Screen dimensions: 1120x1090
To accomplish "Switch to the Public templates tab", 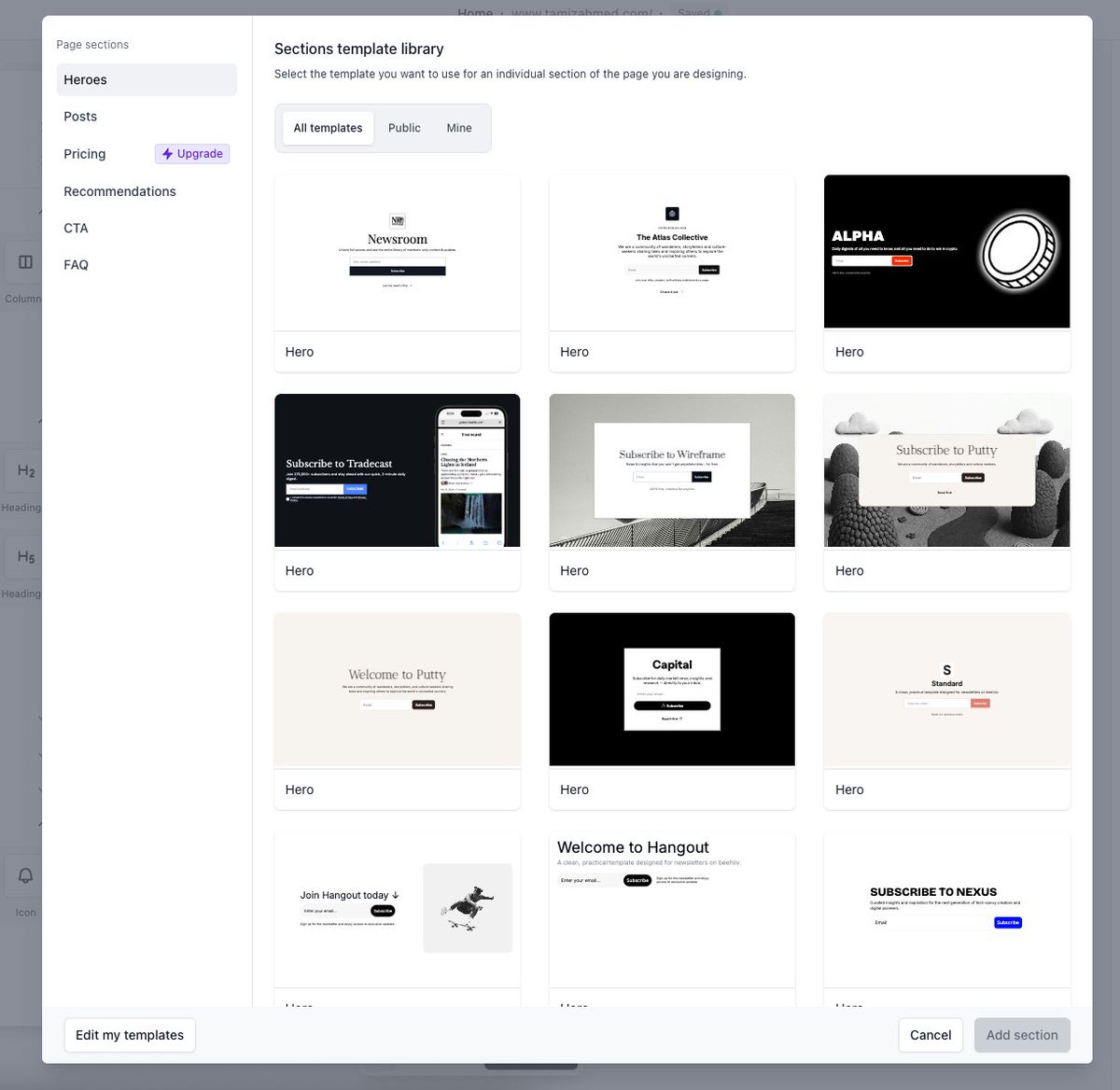I will click(x=404, y=128).
